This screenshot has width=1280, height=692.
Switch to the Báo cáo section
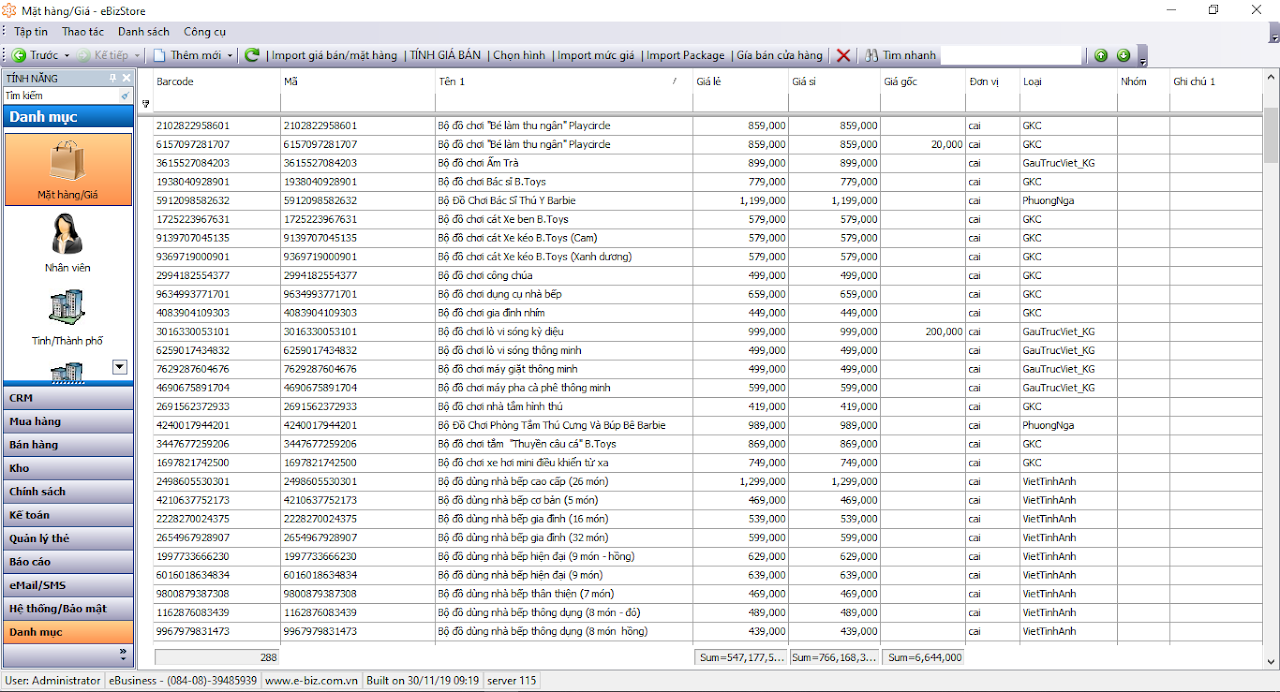point(68,562)
